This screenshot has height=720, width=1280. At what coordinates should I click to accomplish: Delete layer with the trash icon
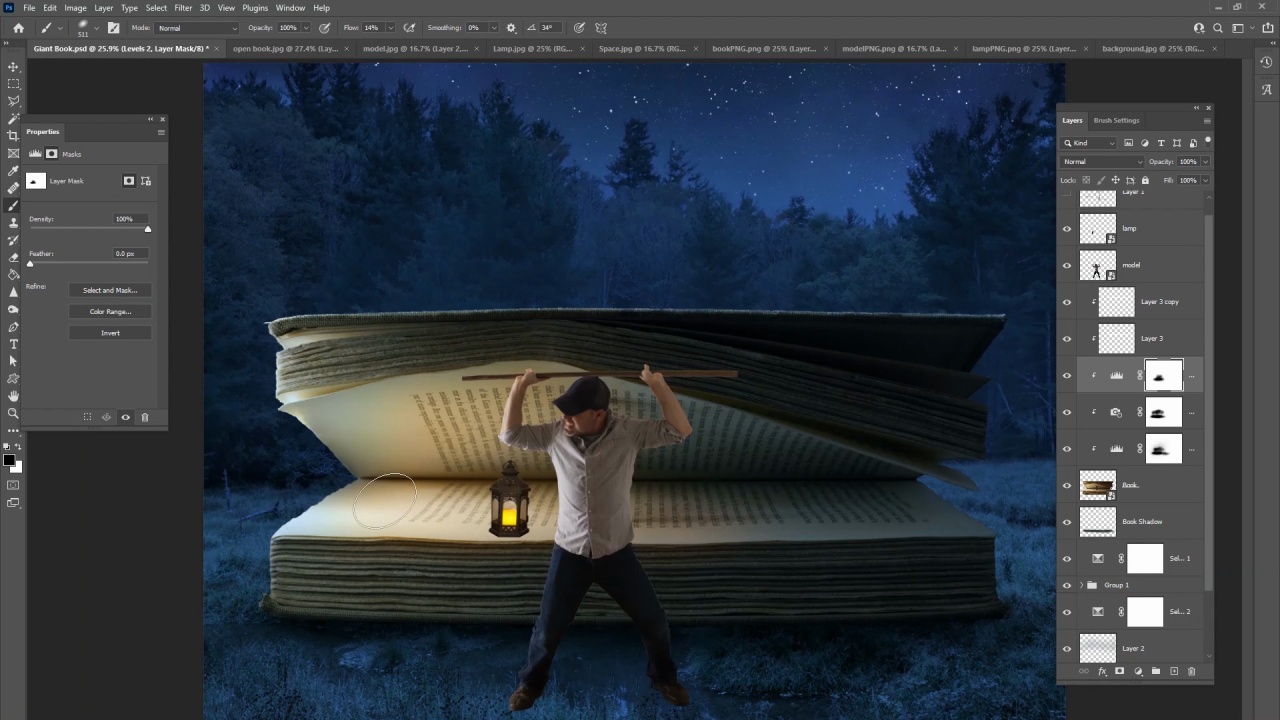tap(1191, 671)
